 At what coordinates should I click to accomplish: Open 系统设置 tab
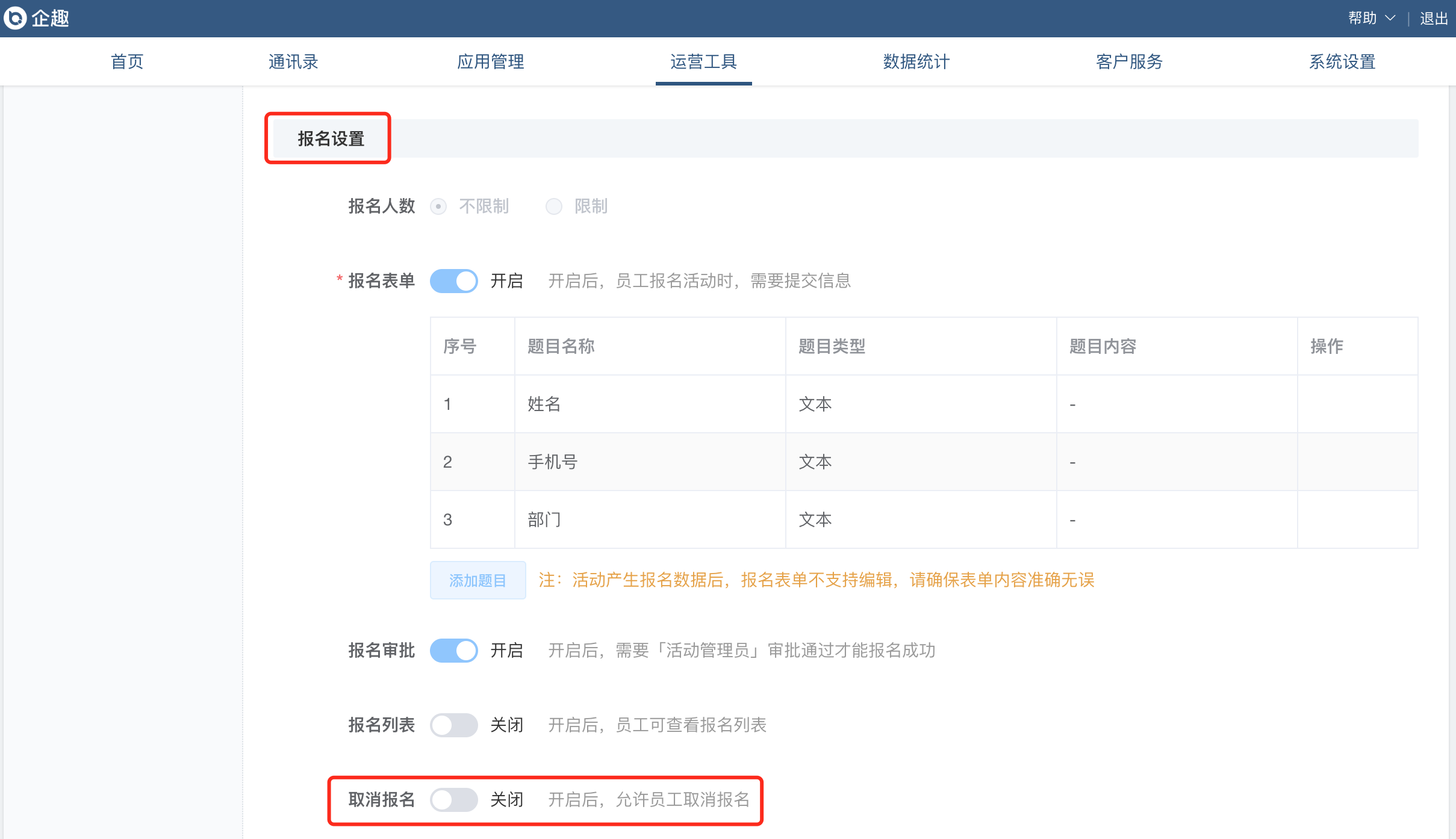[1342, 61]
